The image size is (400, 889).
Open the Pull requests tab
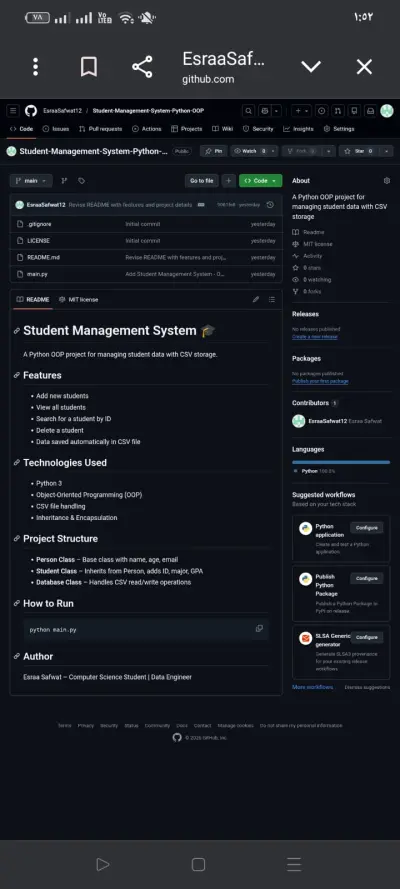coord(100,129)
